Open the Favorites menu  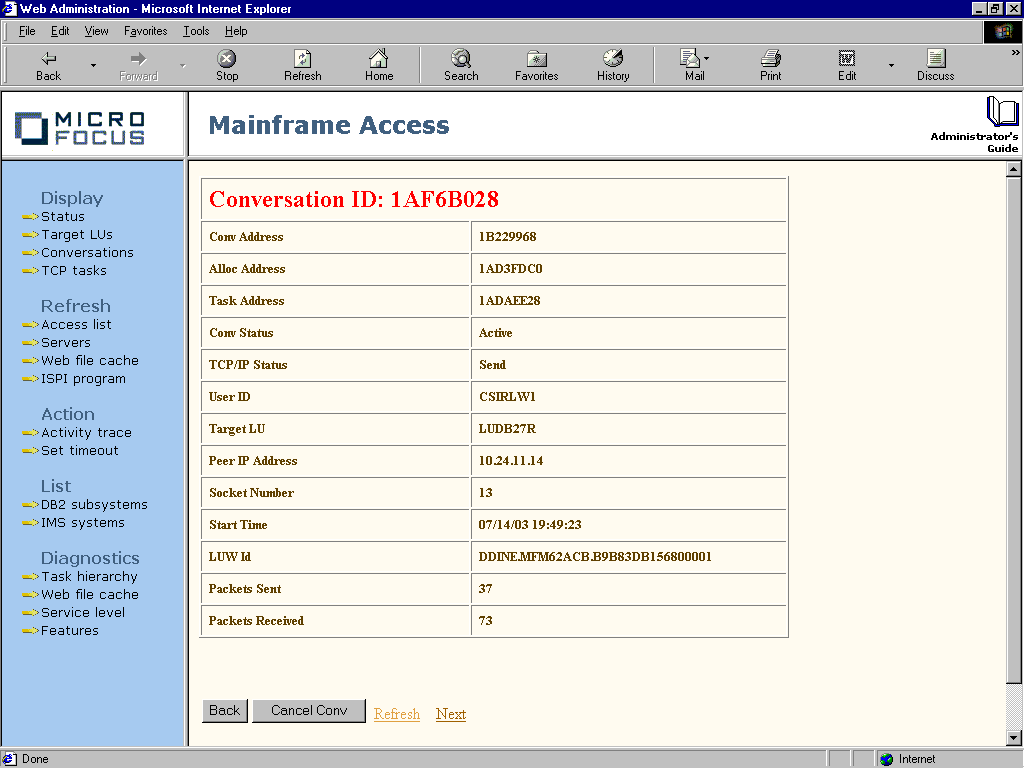(x=146, y=31)
